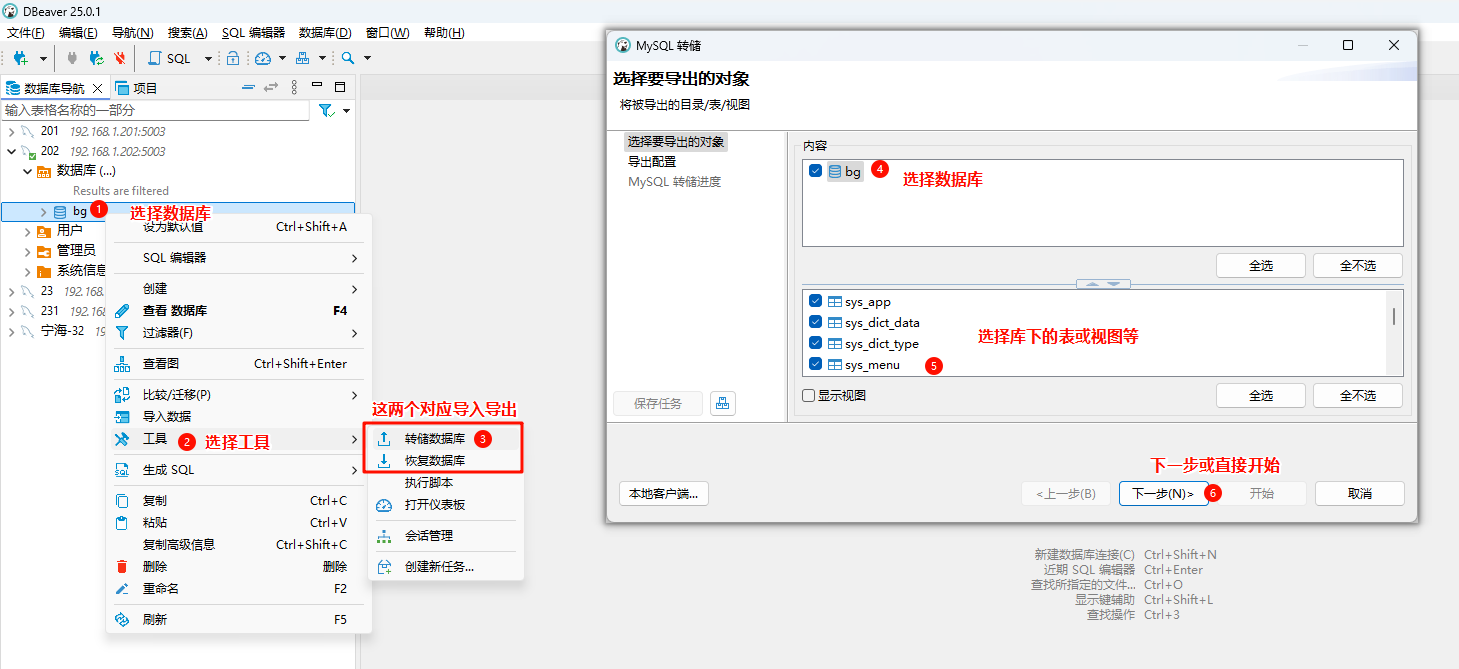Open the new connection dropdown arrow
Screen dimensions: 1459x669
[43, 58]
